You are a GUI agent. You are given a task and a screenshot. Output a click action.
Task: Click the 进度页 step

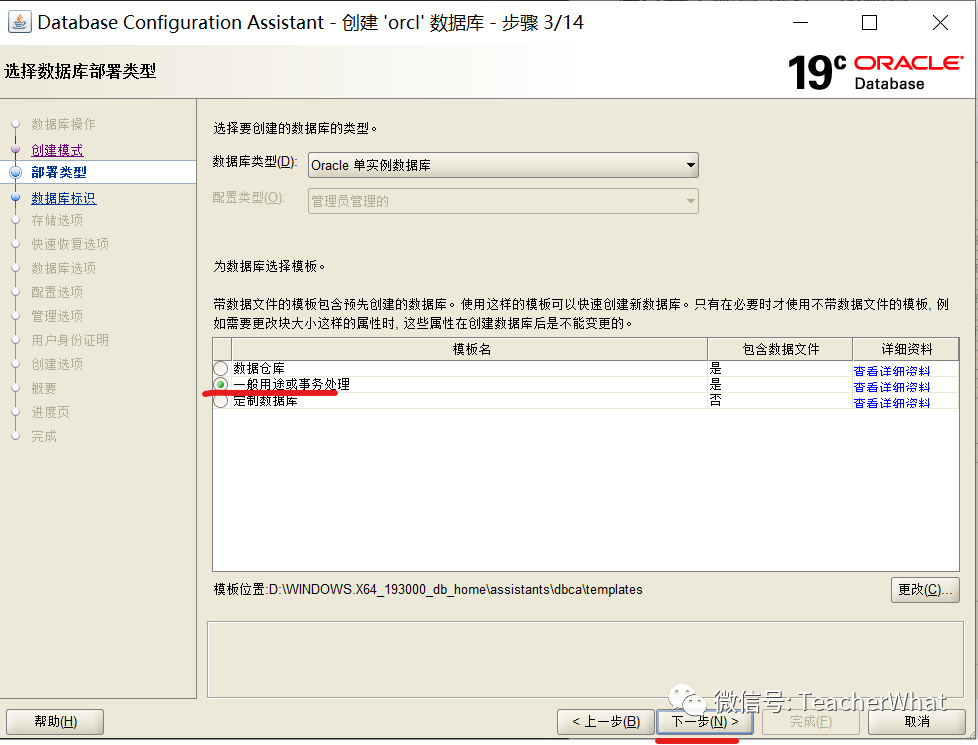50,412
